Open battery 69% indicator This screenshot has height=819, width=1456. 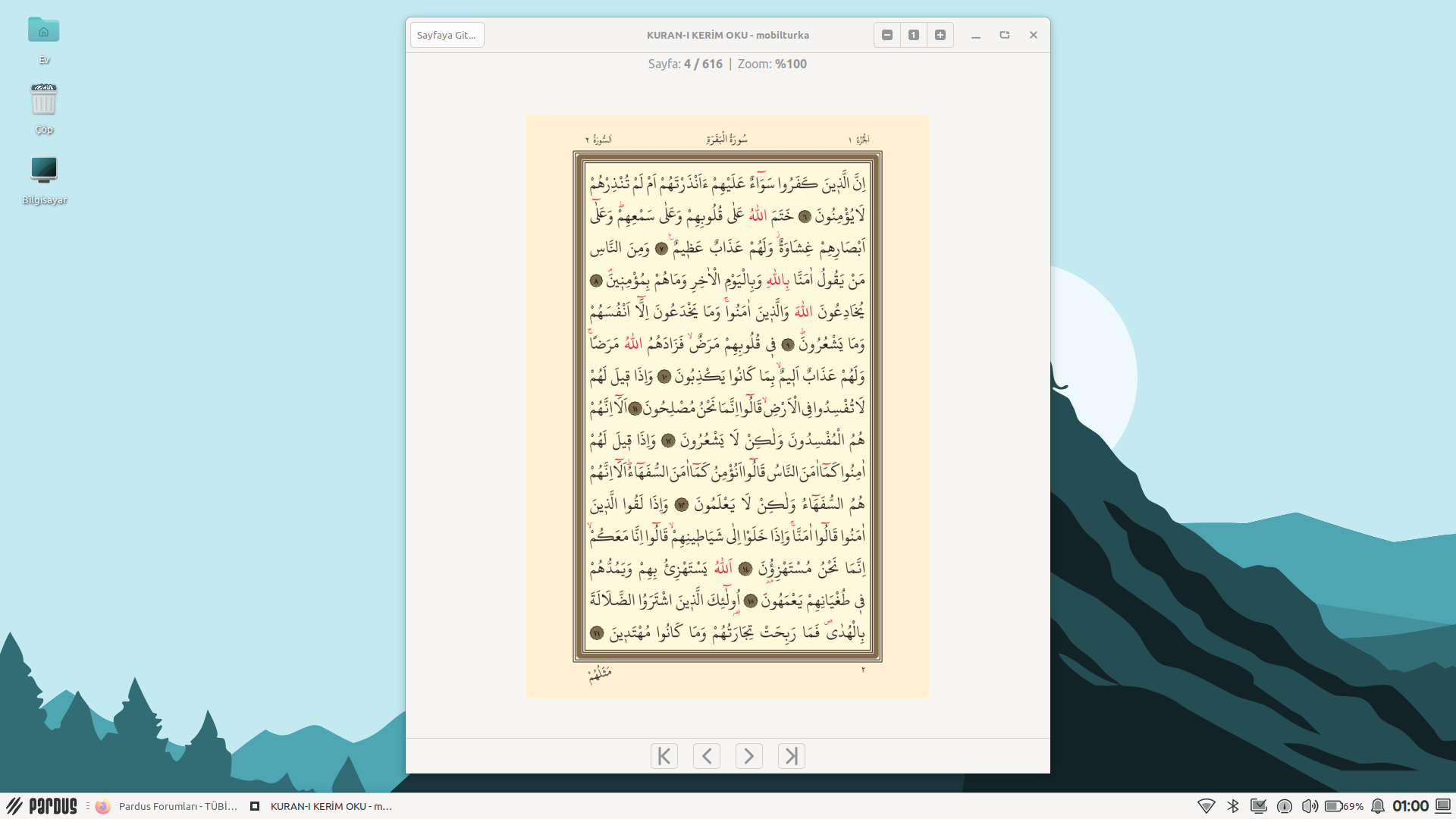1344,806
